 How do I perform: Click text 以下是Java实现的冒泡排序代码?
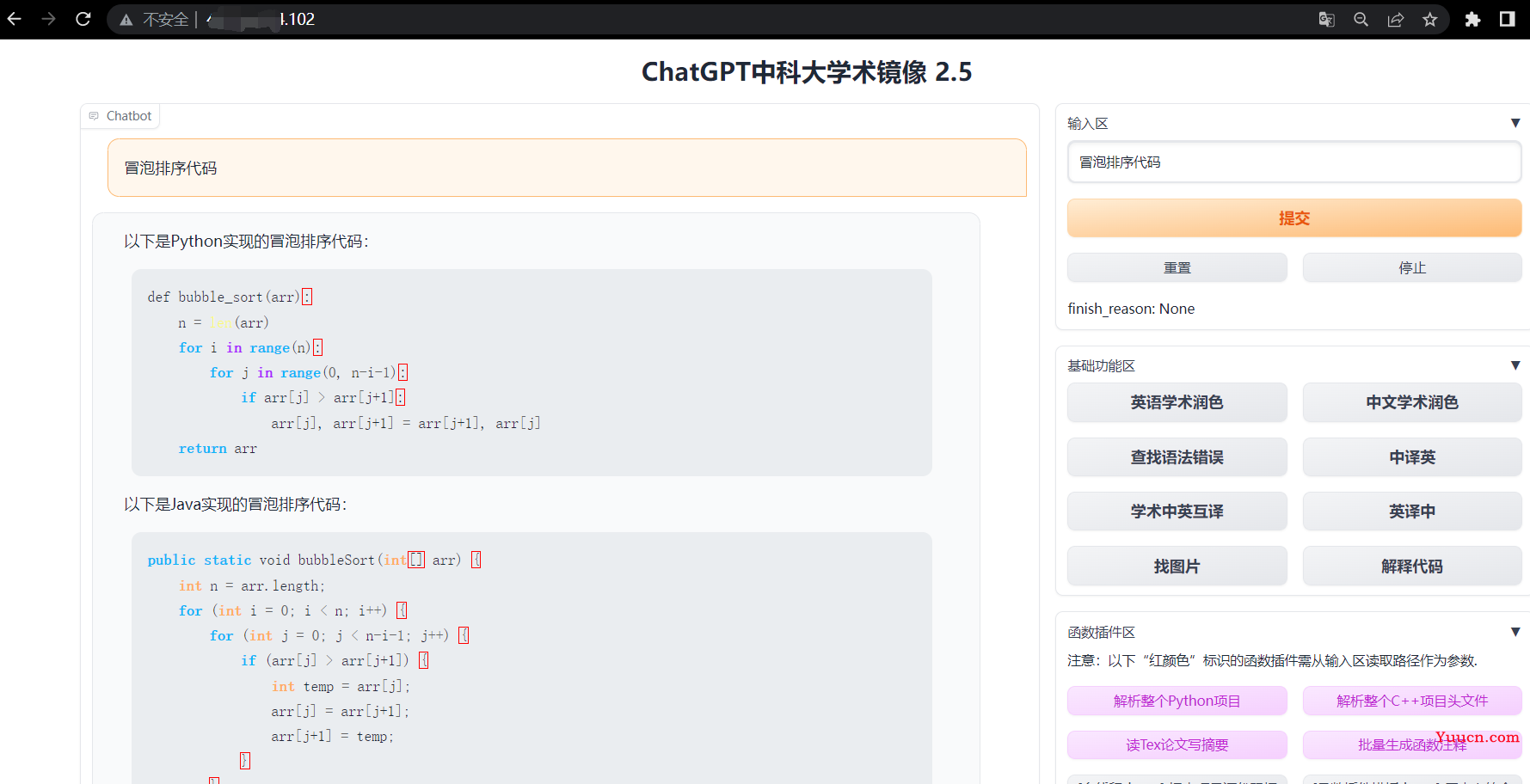(236, 505)
